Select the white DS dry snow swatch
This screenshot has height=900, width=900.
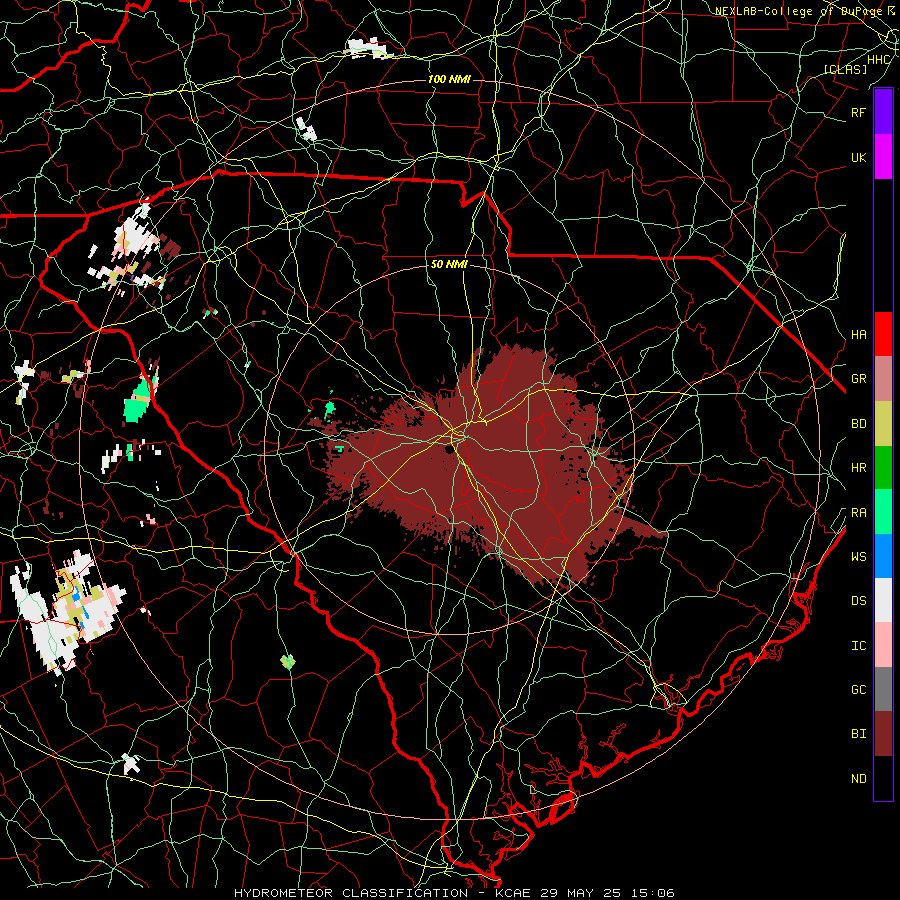883,600
